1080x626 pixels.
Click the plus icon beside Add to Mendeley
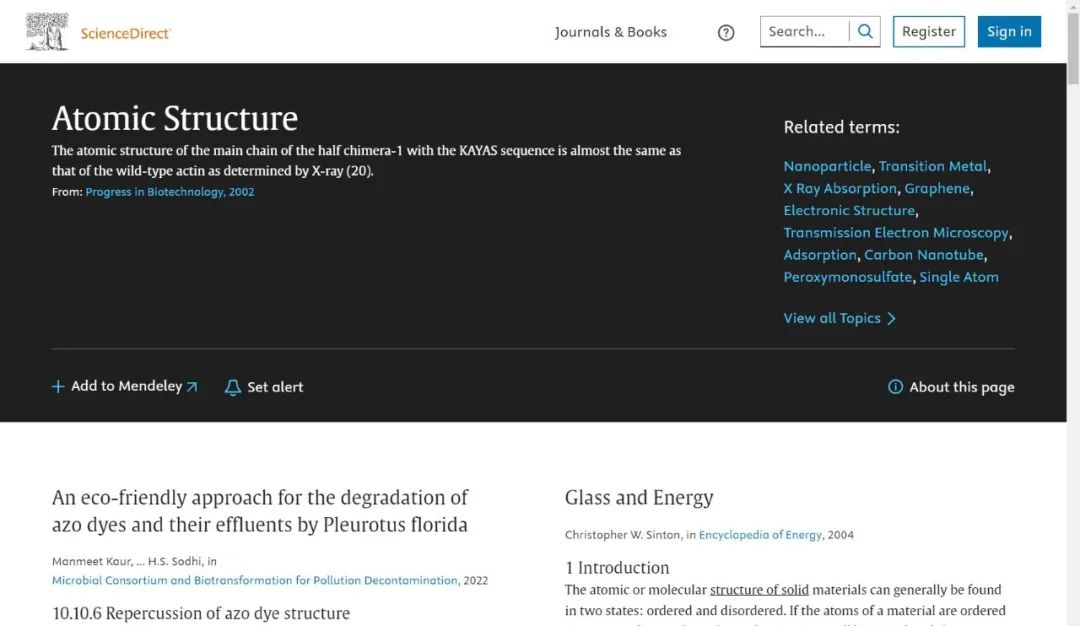tap(58, 387)
